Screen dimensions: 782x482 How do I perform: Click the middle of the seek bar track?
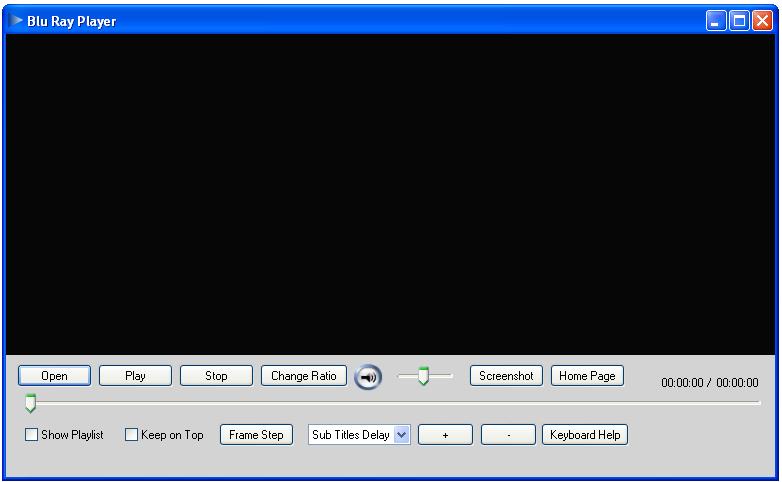coord(393,402)
